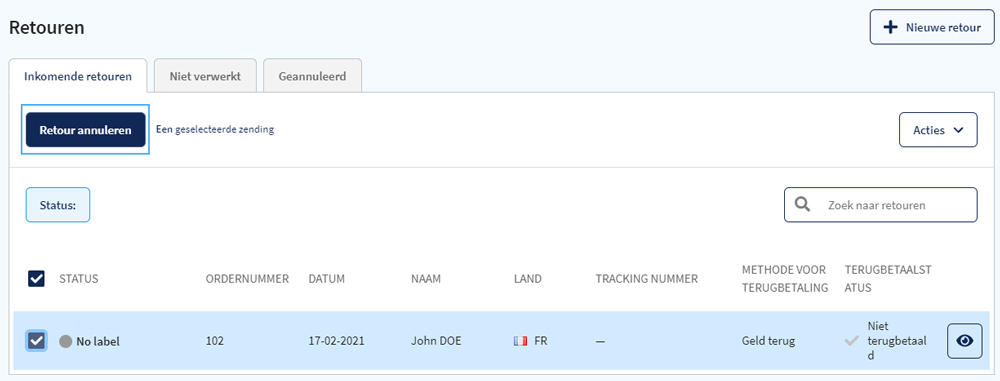Focus the Zoek naar retouren search field
Viewport: 1000px width, 381px height.
click(880, 205)
